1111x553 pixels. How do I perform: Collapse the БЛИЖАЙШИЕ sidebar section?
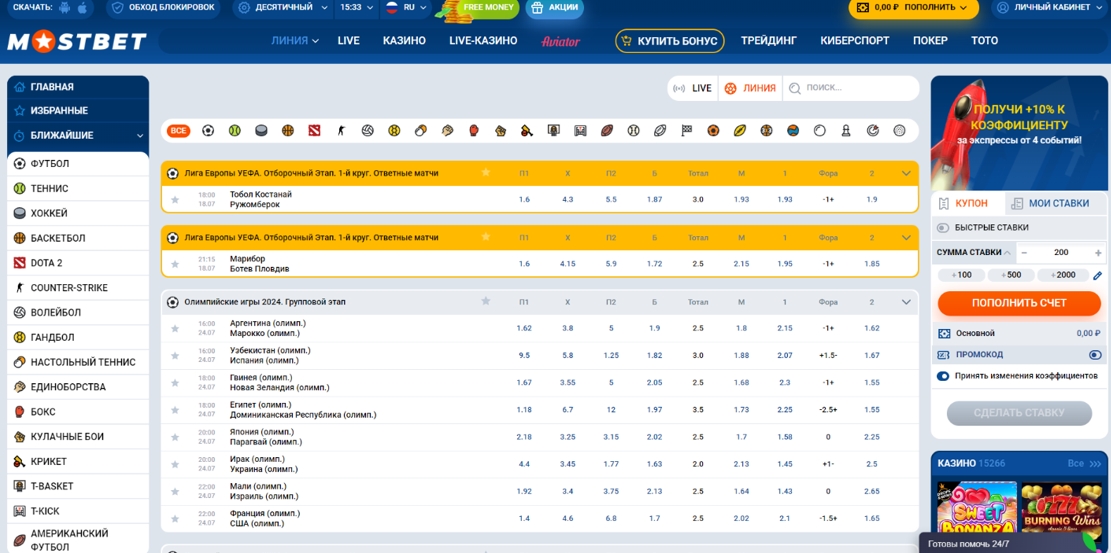pyautogui.click(x=140, y=135)
